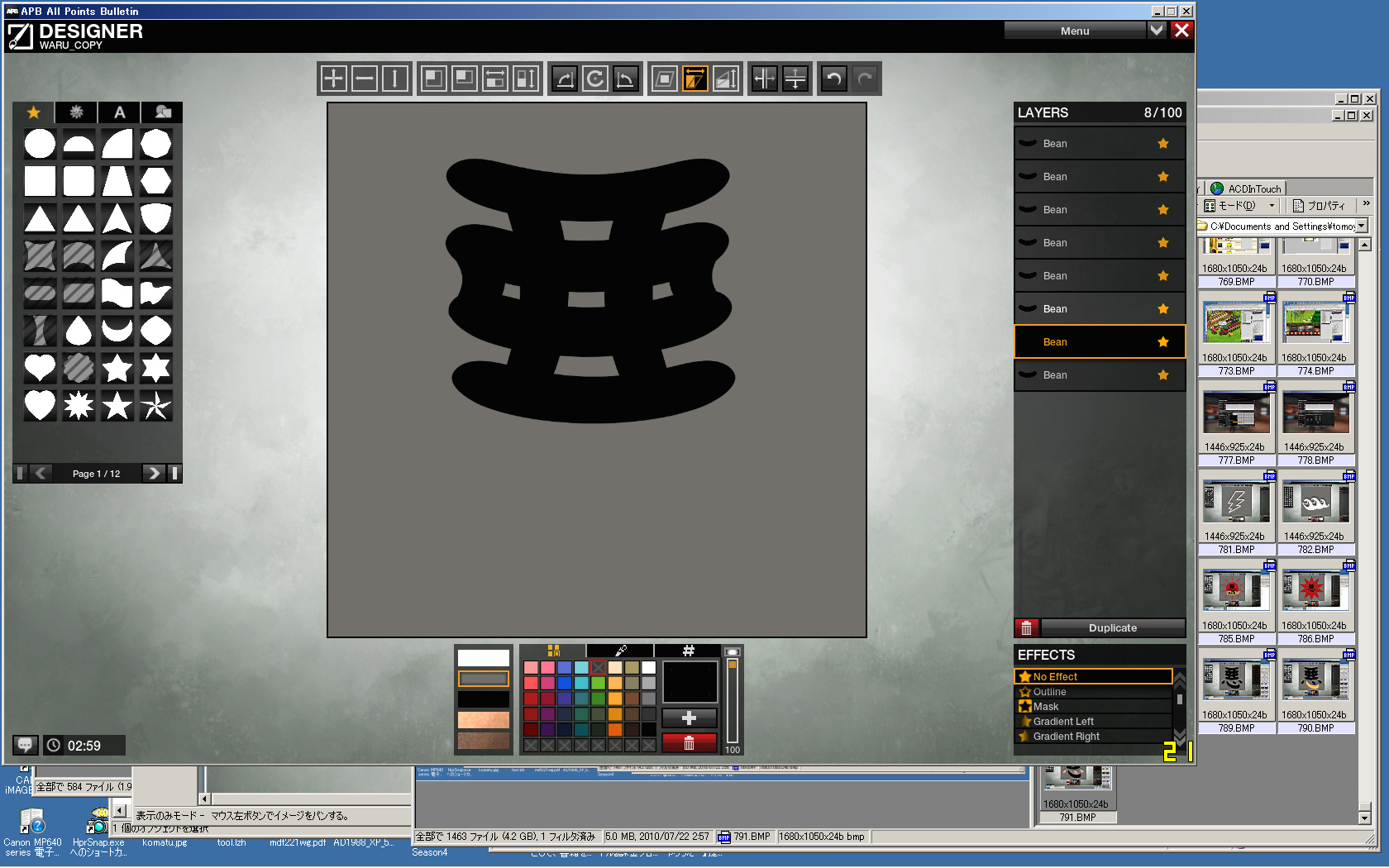Select the No Effect option
1389x868 pixels.
click(x=1093, y=676)
